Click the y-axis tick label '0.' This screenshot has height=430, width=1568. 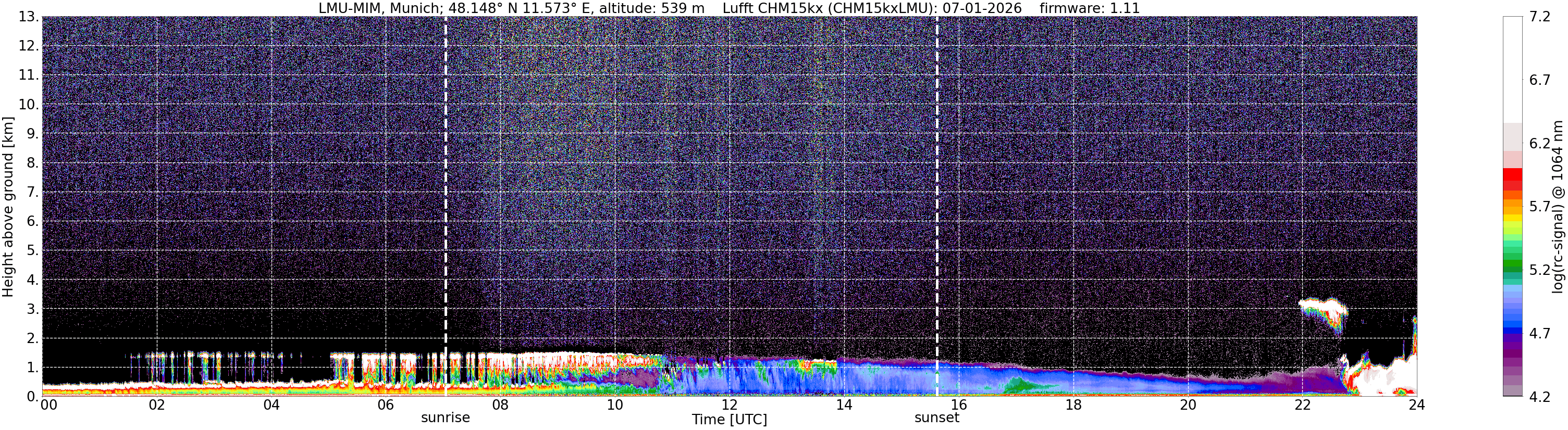point(33,397)
